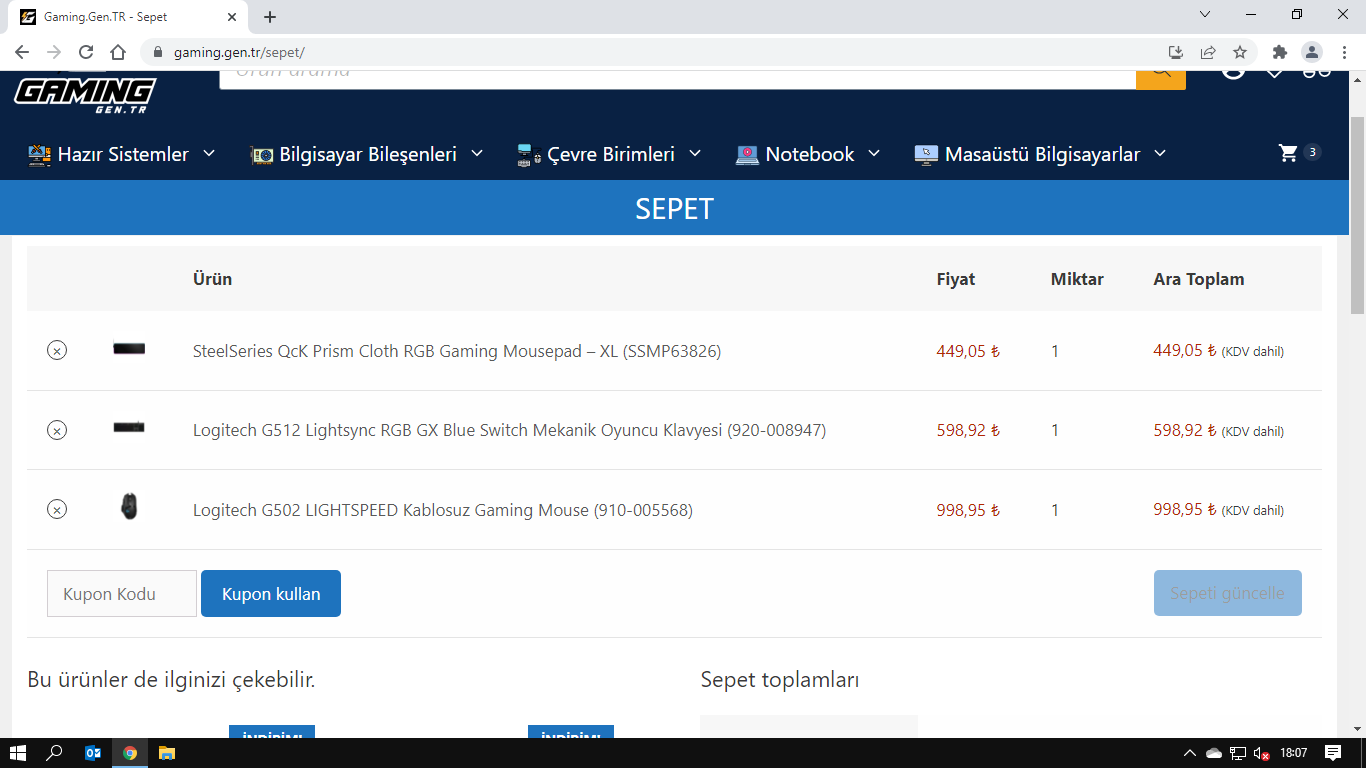
Task: Open the Chrome profile avatar
Action: (1312, 52)
